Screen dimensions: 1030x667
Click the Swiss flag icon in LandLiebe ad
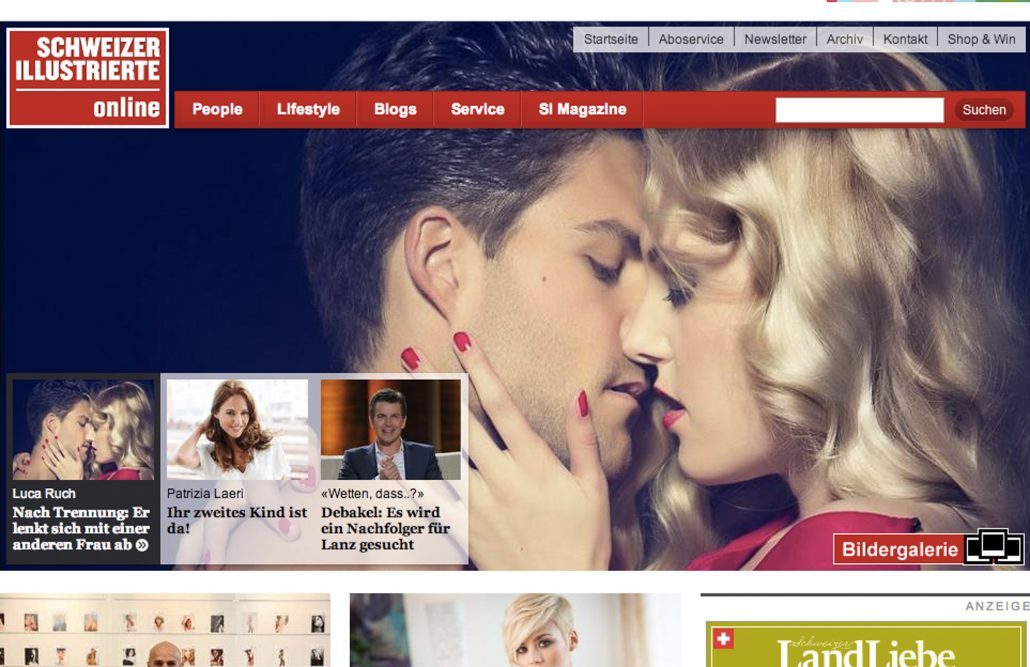[723, 639]
